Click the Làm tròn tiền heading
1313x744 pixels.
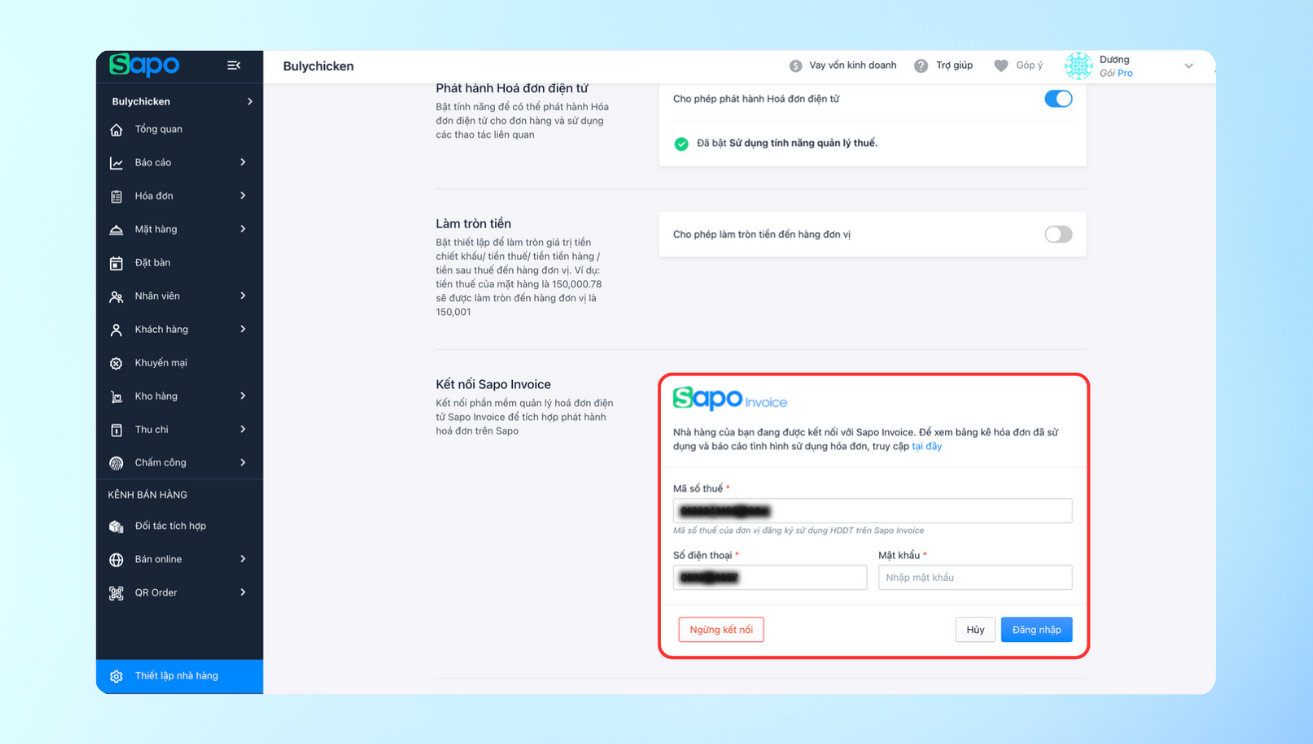pos(473,223)
